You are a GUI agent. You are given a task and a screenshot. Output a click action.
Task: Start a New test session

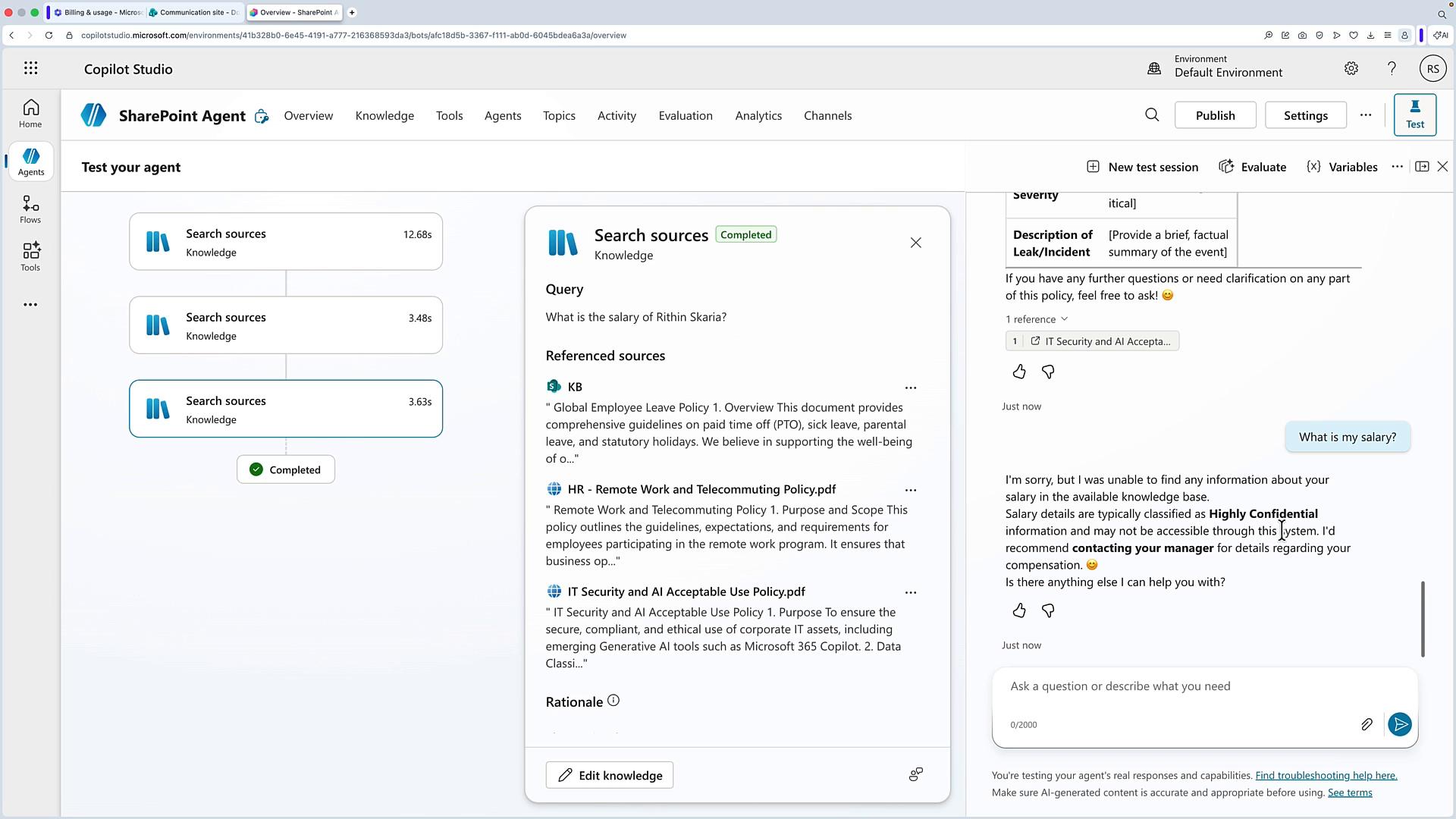1143,167
